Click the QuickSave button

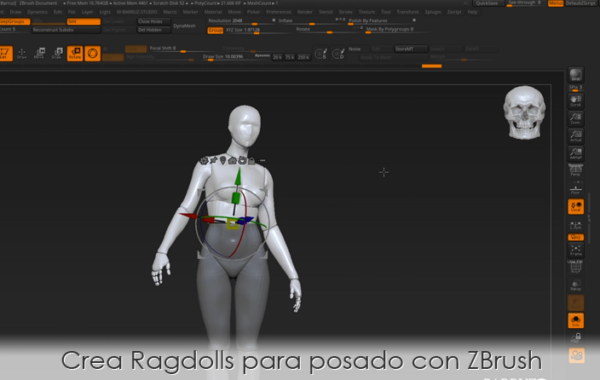(487, 3)
